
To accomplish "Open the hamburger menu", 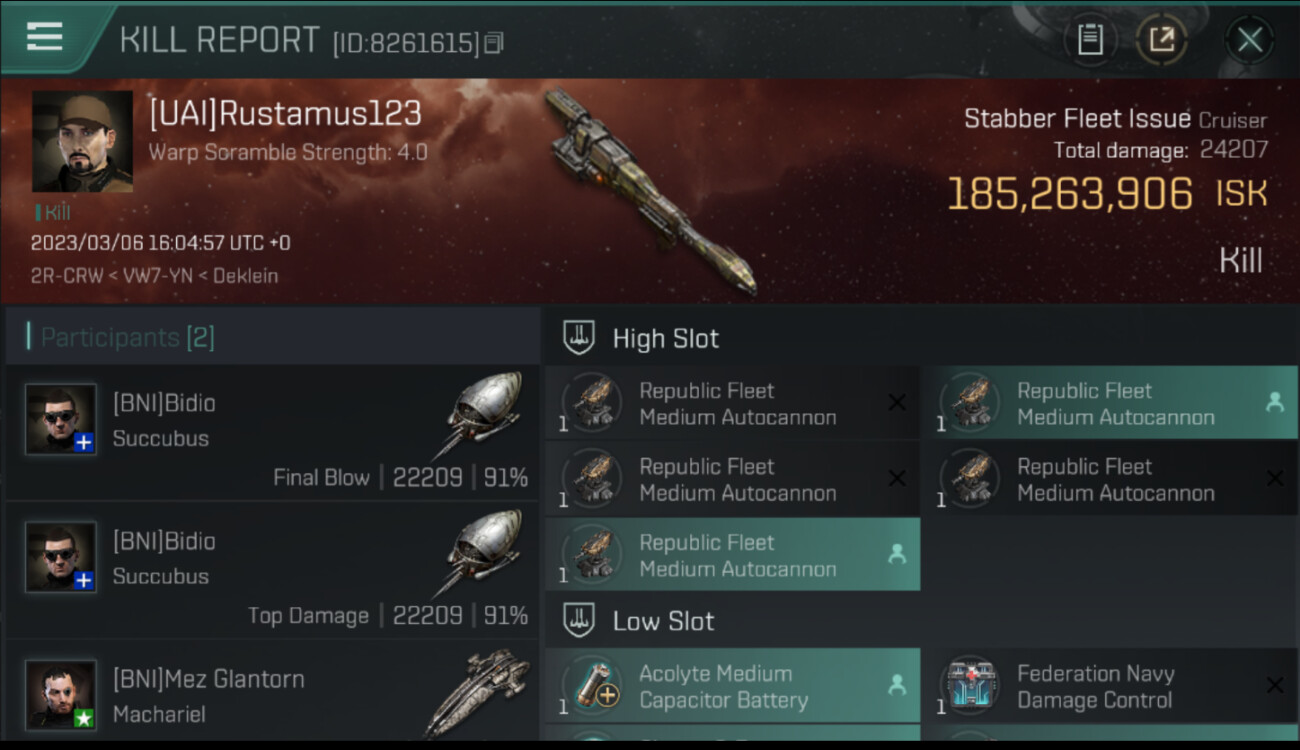I will tap(45, 37).
